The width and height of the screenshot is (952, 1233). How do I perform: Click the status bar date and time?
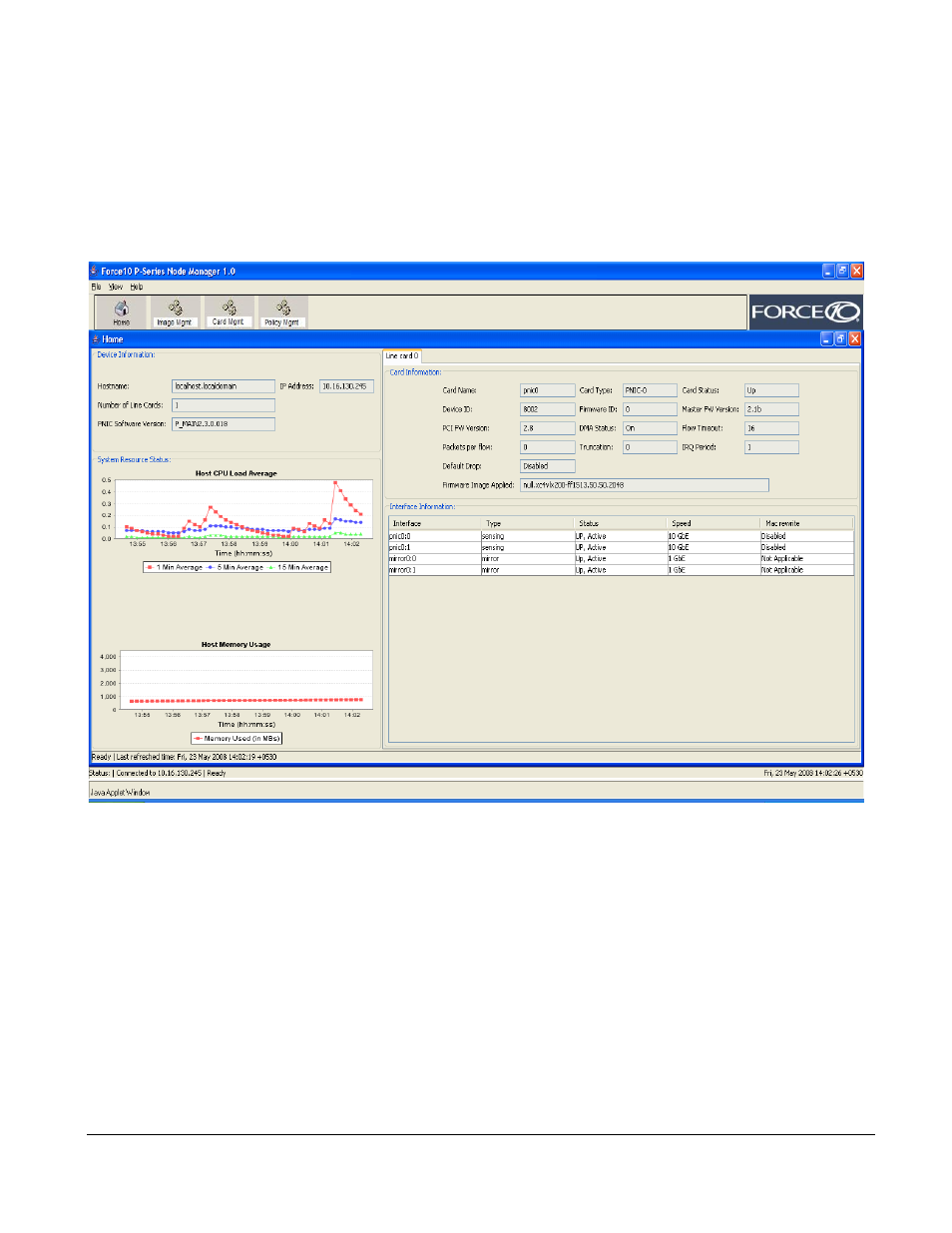(x=813, y=773)
